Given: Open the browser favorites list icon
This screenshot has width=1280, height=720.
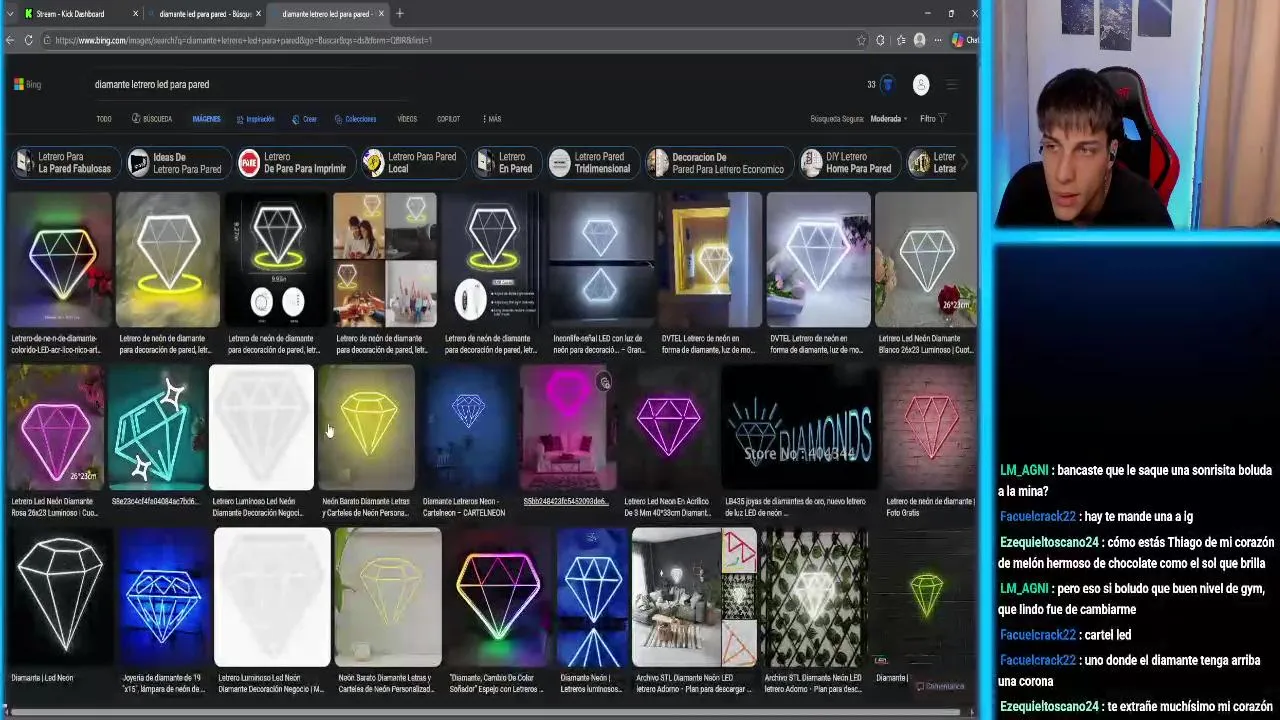Looking at the screenshot, I should click(901, 40).
